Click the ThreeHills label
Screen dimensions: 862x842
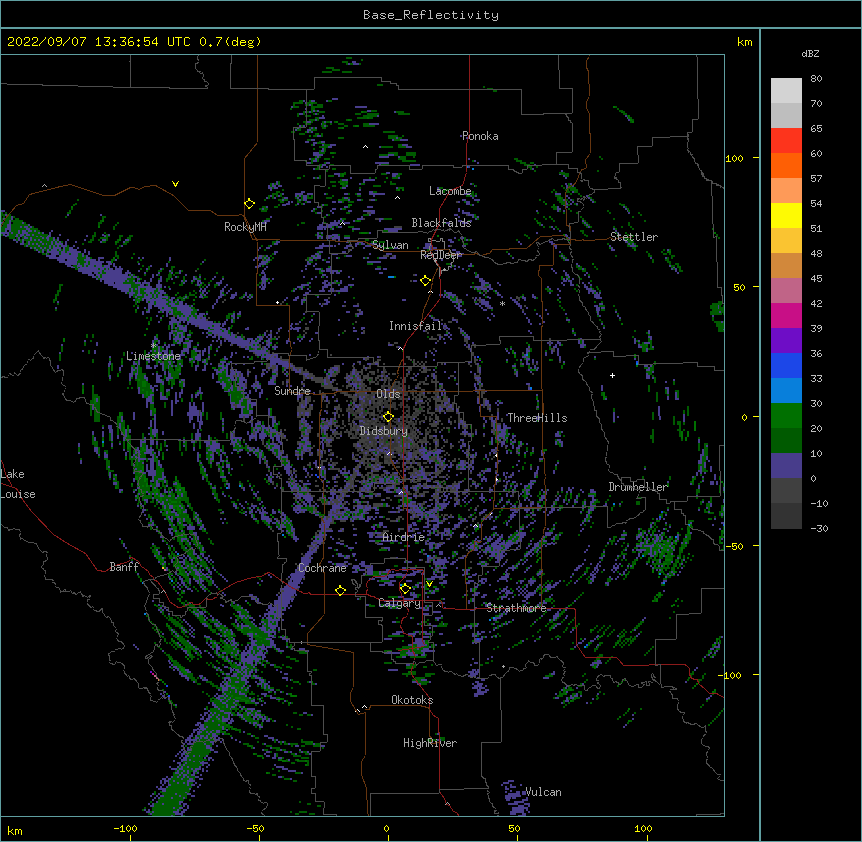tap(537, 418)
